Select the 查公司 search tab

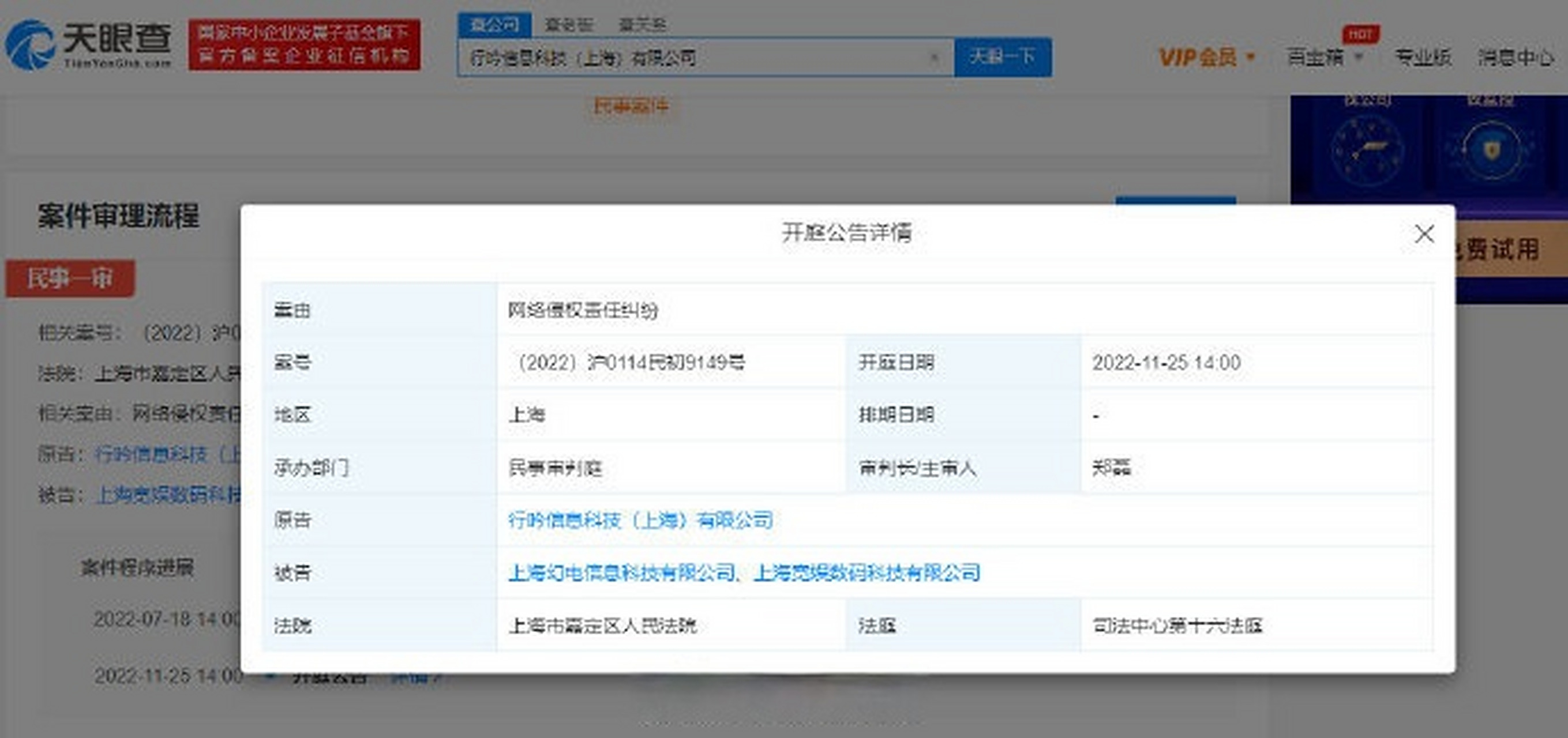pos(494,25)
